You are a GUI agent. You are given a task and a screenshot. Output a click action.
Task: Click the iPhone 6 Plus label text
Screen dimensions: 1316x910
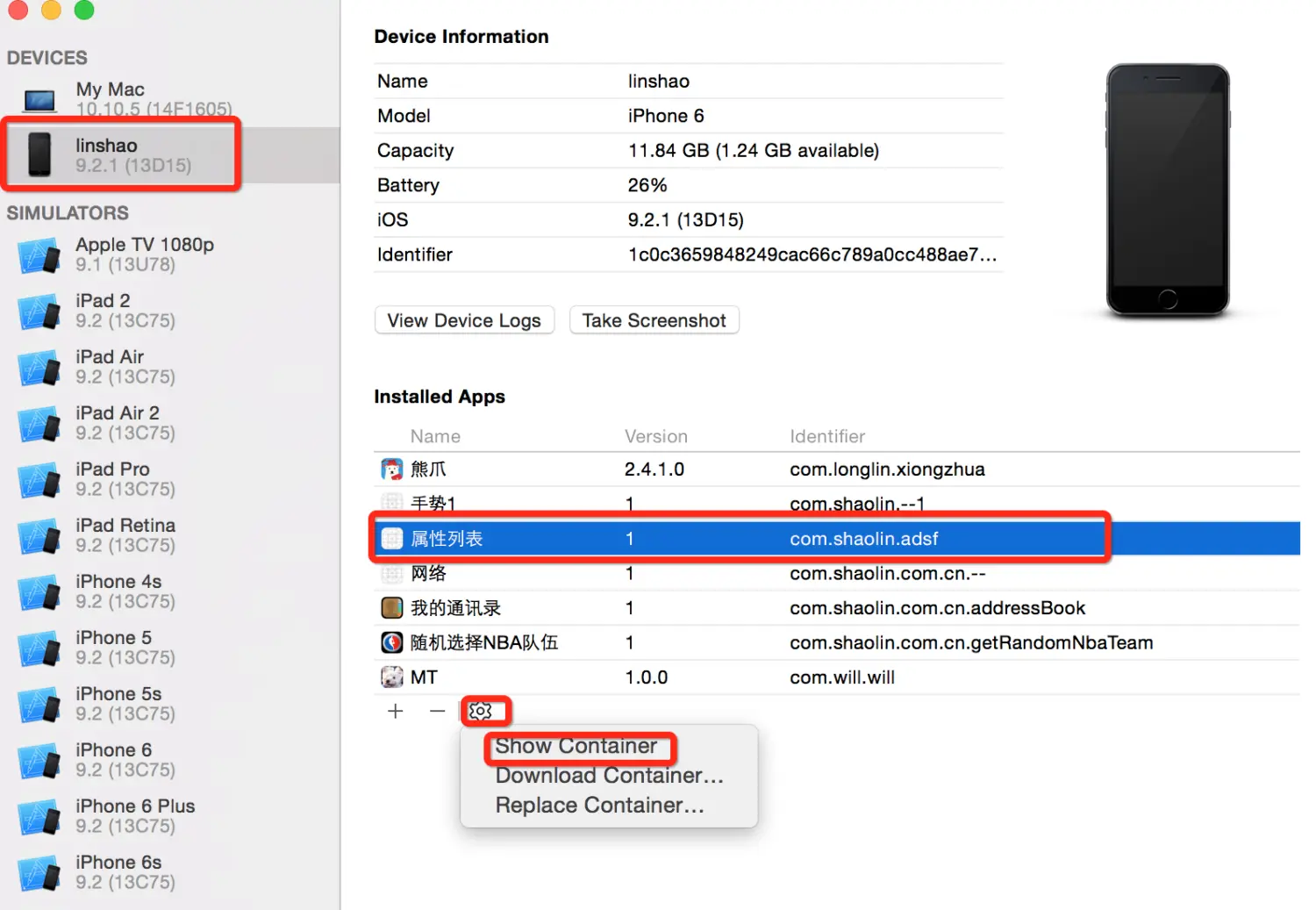click(135, 806)
